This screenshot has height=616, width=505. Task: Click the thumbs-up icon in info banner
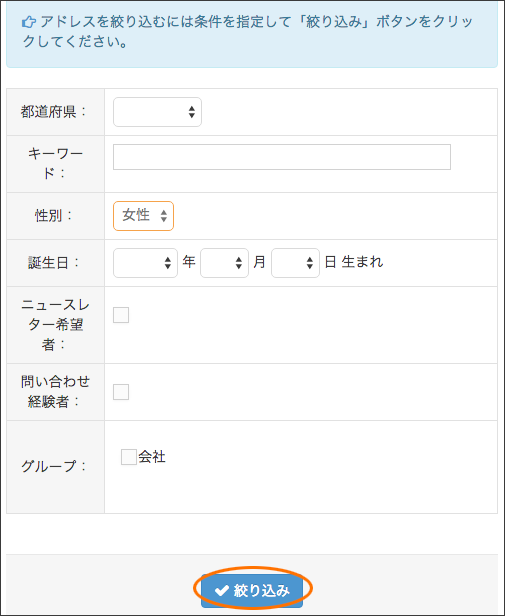coord(29,22)
